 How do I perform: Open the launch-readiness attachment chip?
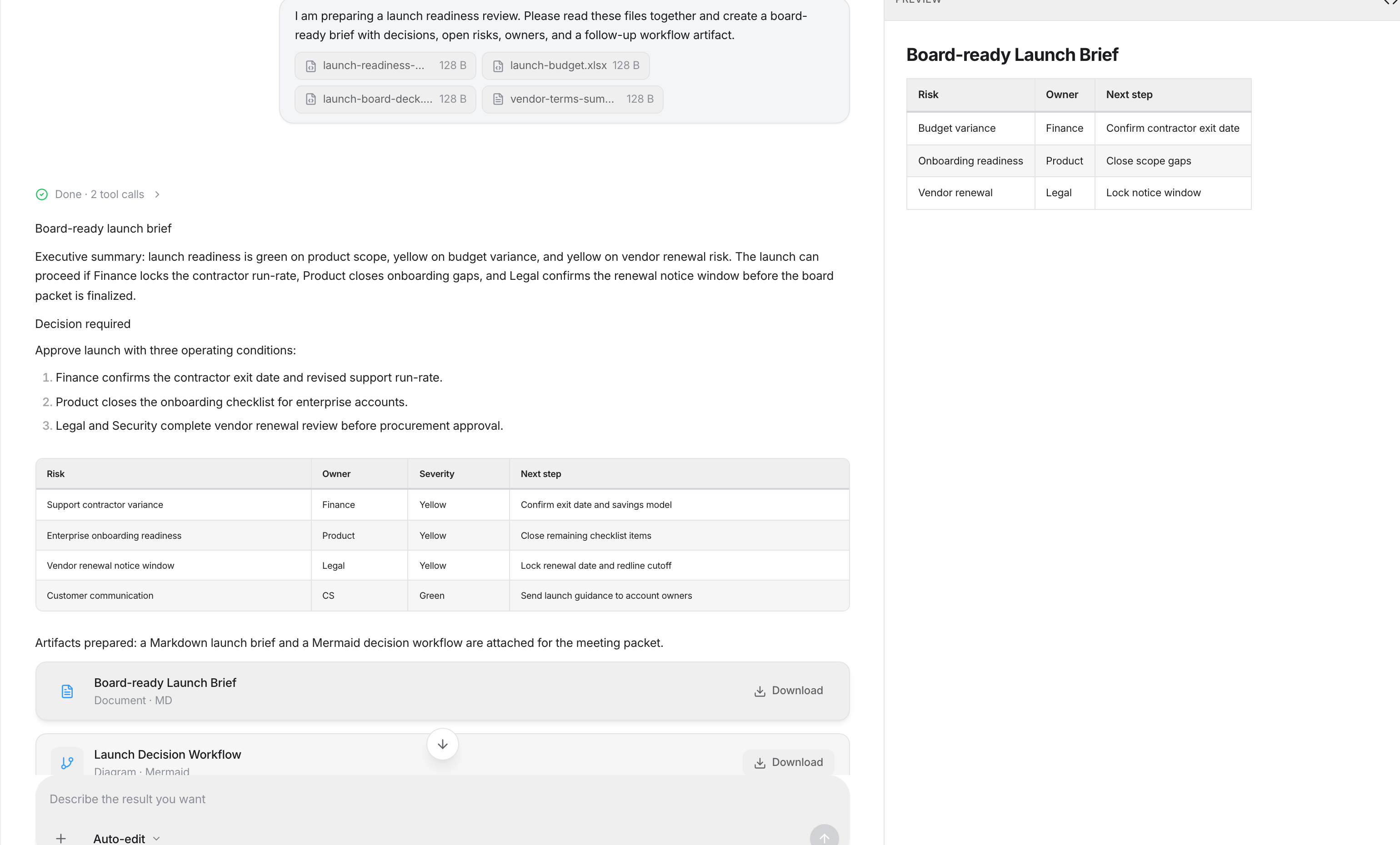tap(385, 66)
